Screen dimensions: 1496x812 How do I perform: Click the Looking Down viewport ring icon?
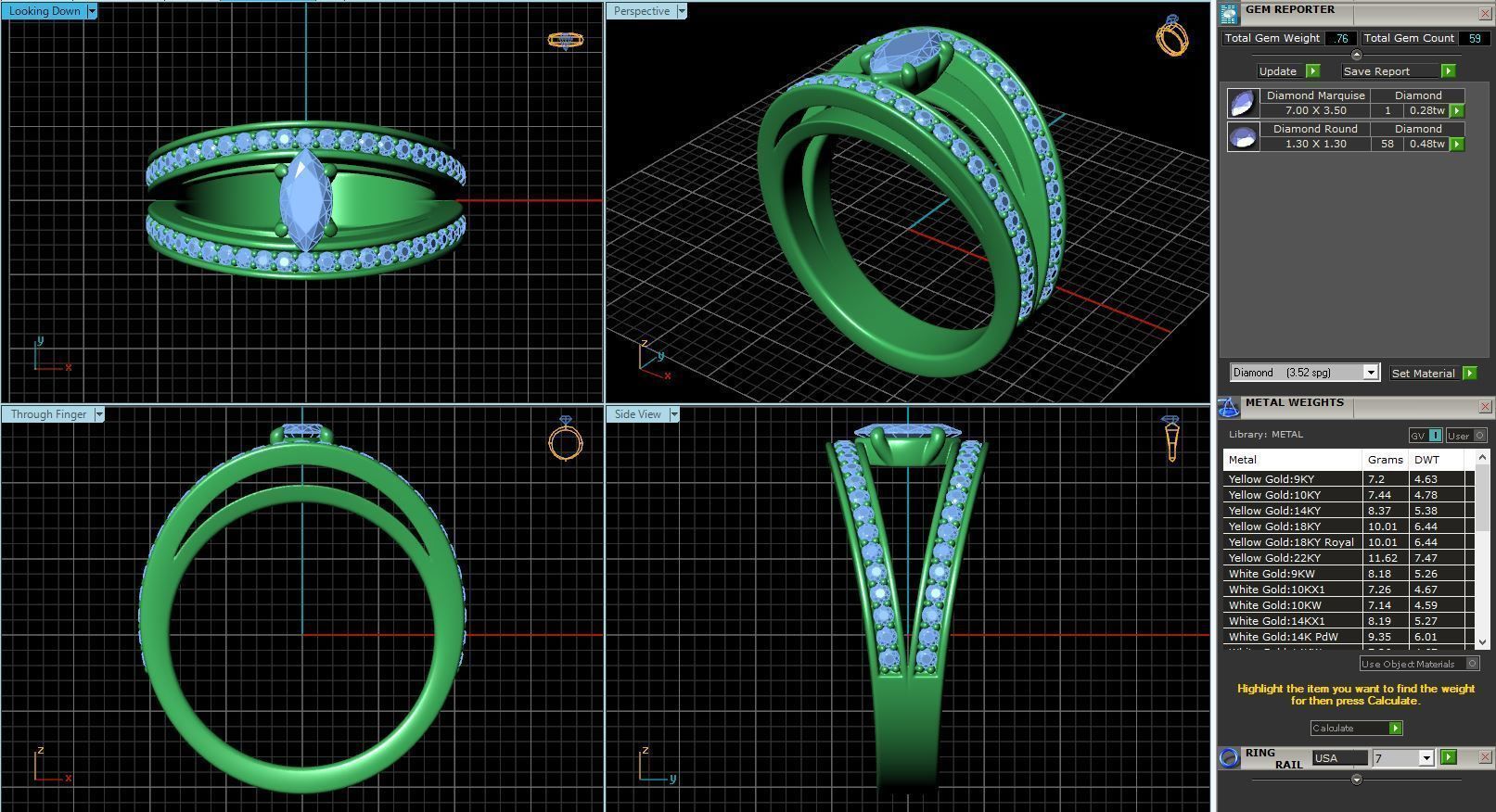pos(565,41)
